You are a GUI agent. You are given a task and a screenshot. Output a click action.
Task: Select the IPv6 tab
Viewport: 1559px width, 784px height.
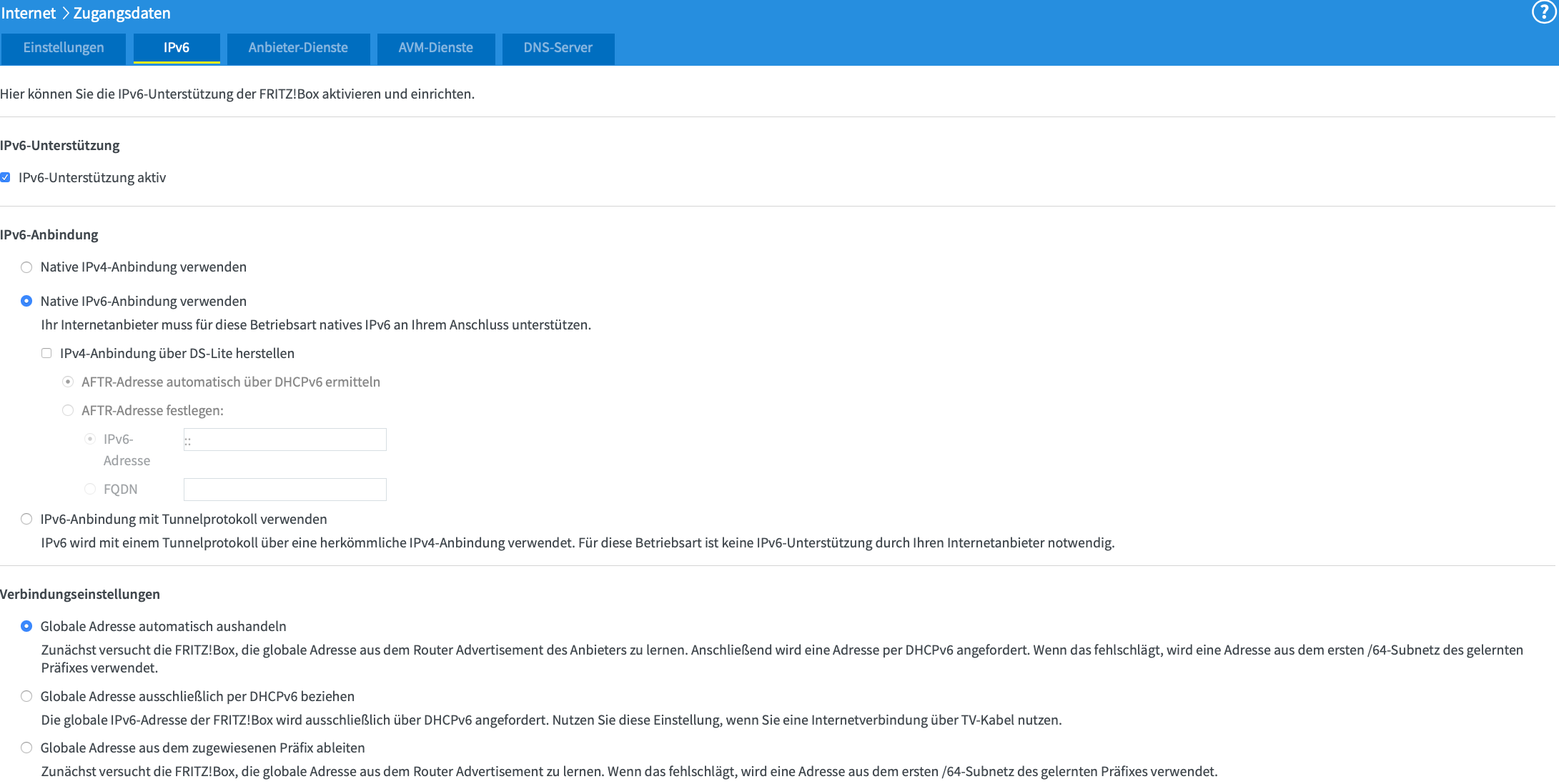pos(177,48)
